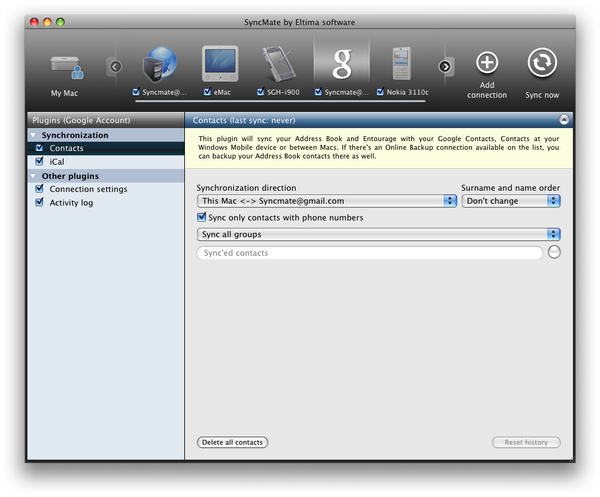The height and width of the screenshot is (497, 600).
Task: Select the iCal plugin row
Action: 106,161
